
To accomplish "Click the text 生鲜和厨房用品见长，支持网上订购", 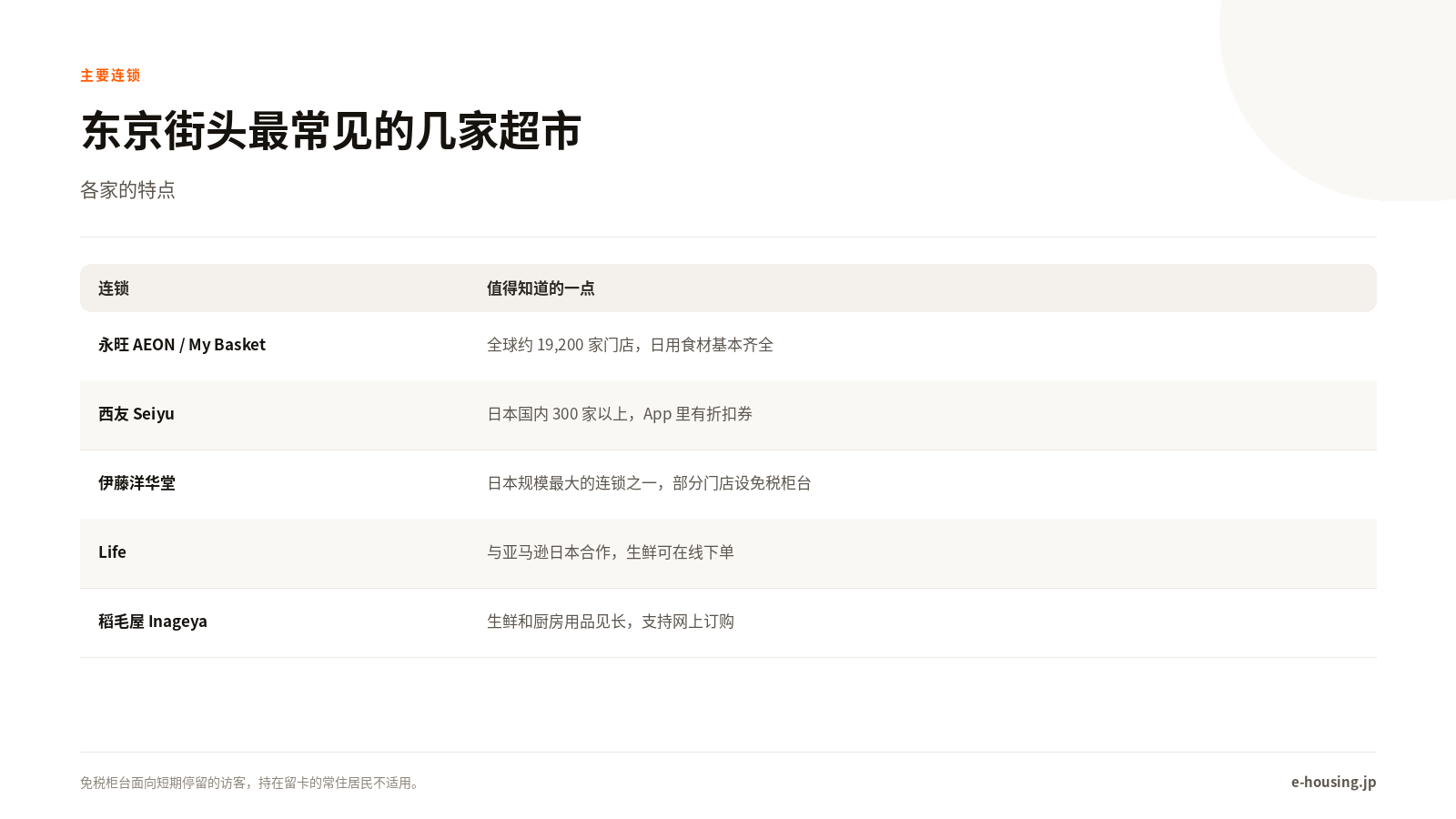I will click(x=611, y=622).
